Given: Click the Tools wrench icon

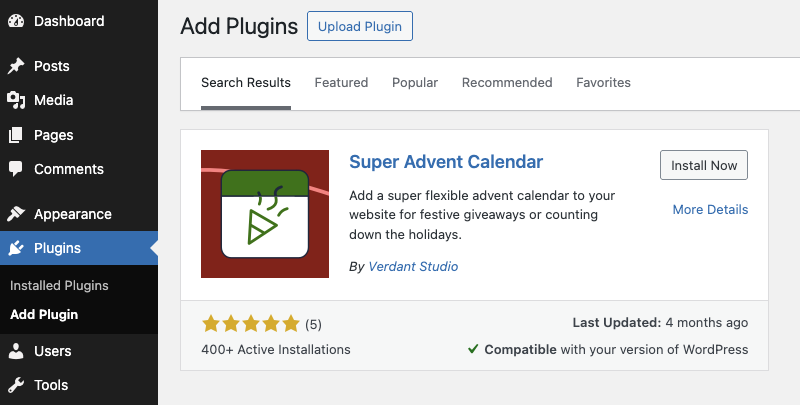Looking at the screenshot, I should [16, 385].
